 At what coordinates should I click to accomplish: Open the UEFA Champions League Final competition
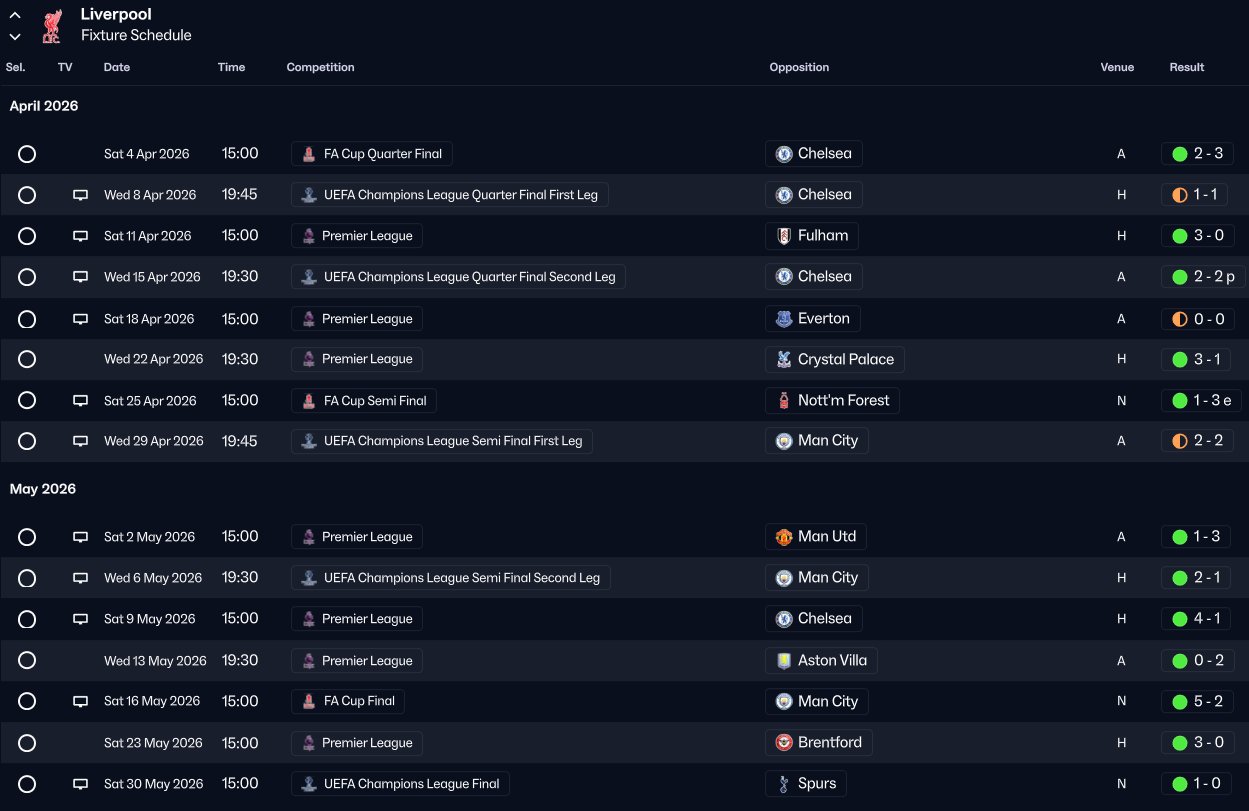pyautogui.click(x=411, y=784)
